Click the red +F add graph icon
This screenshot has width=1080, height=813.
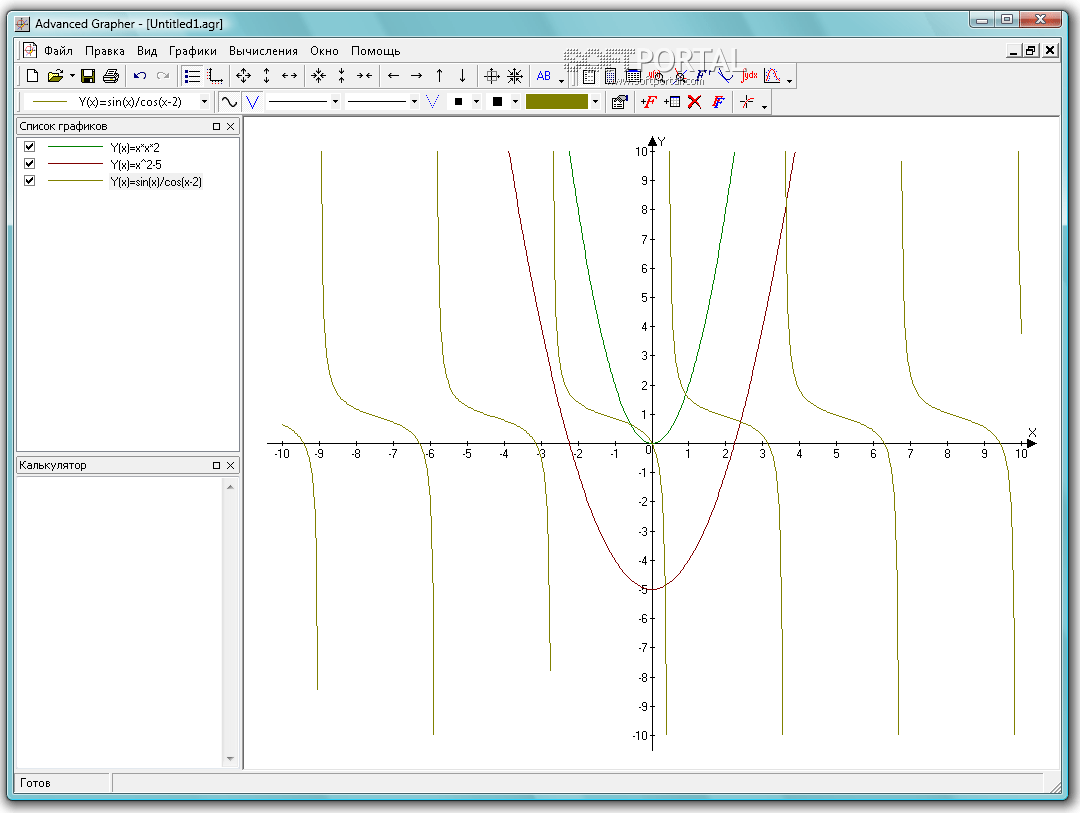coord(648,102)
